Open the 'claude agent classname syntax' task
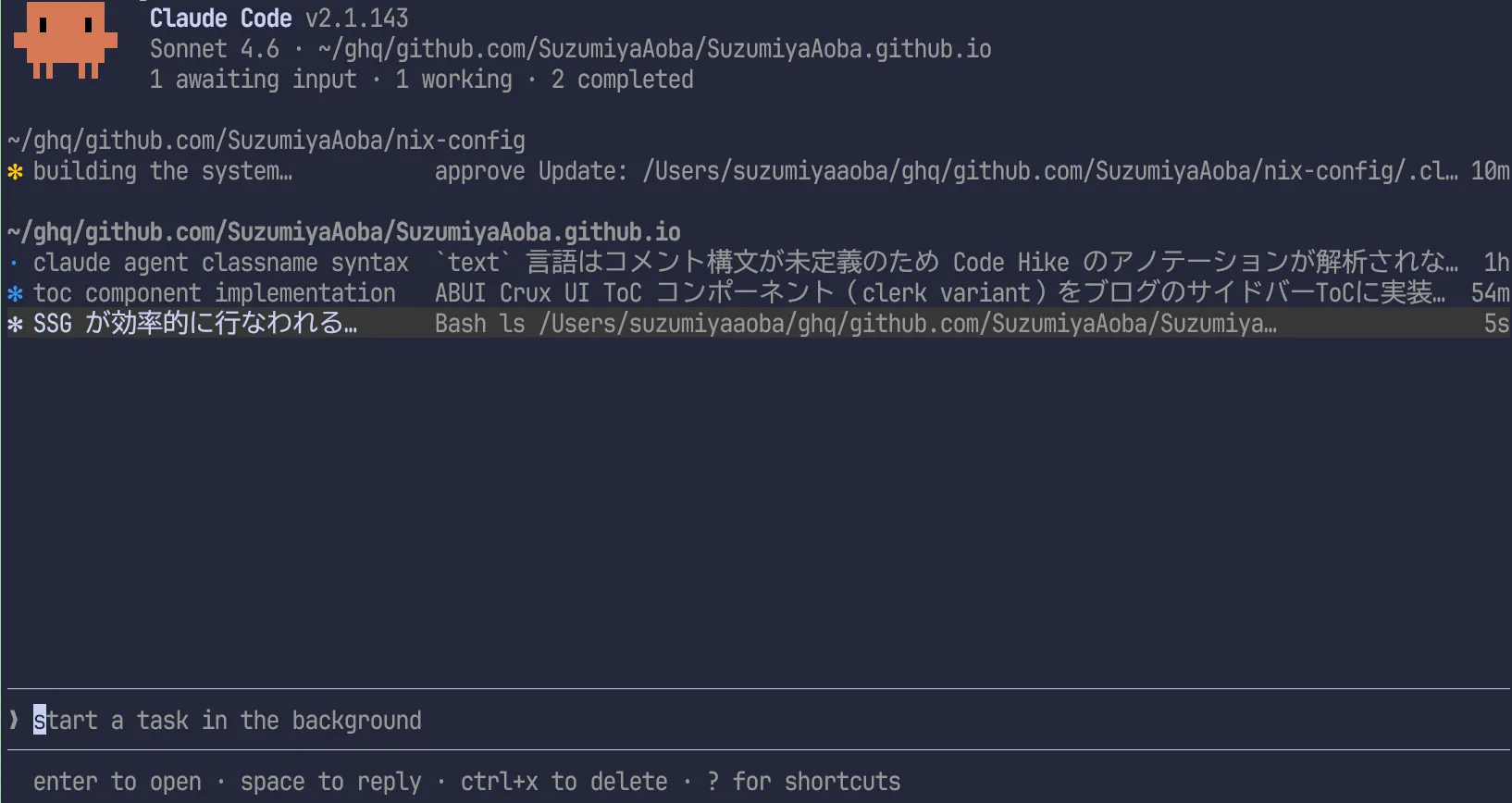1512x803 pixels. pyautogui.click(x=759, y=263)
